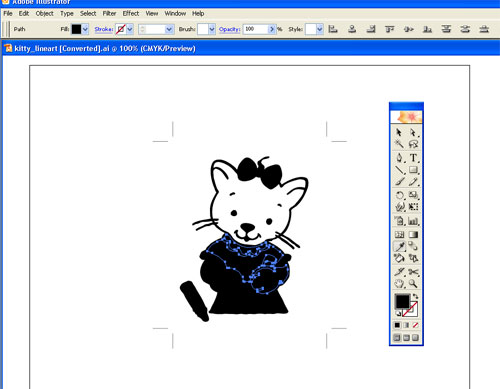
Task: Click the black Fill swatch in toolbox
Action: pyautogui.click(x=402, y=301)
